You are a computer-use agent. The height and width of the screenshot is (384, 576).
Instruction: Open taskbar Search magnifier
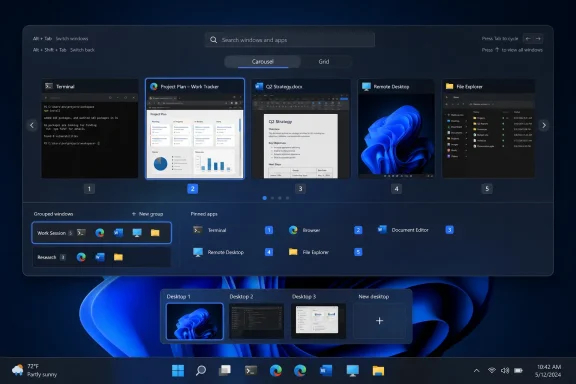click(201, 371)
